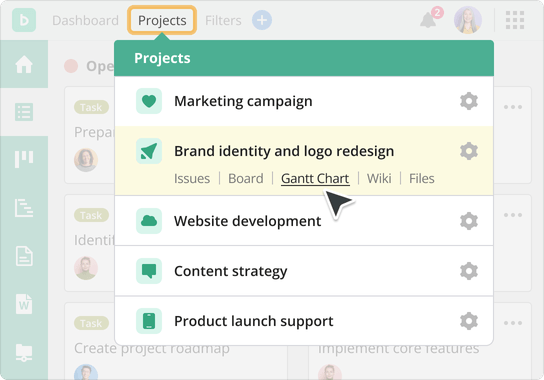Open the issues list sidebar icon
Viewport: 544px width, 380px height.
coord(24,112)
